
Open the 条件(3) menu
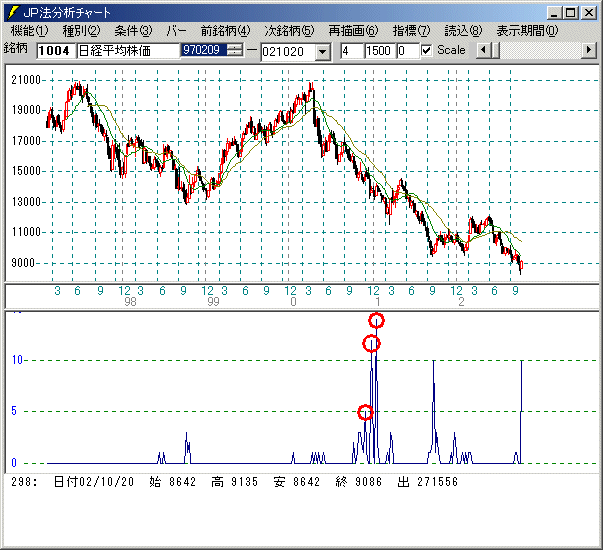click(x=133, y=31)
